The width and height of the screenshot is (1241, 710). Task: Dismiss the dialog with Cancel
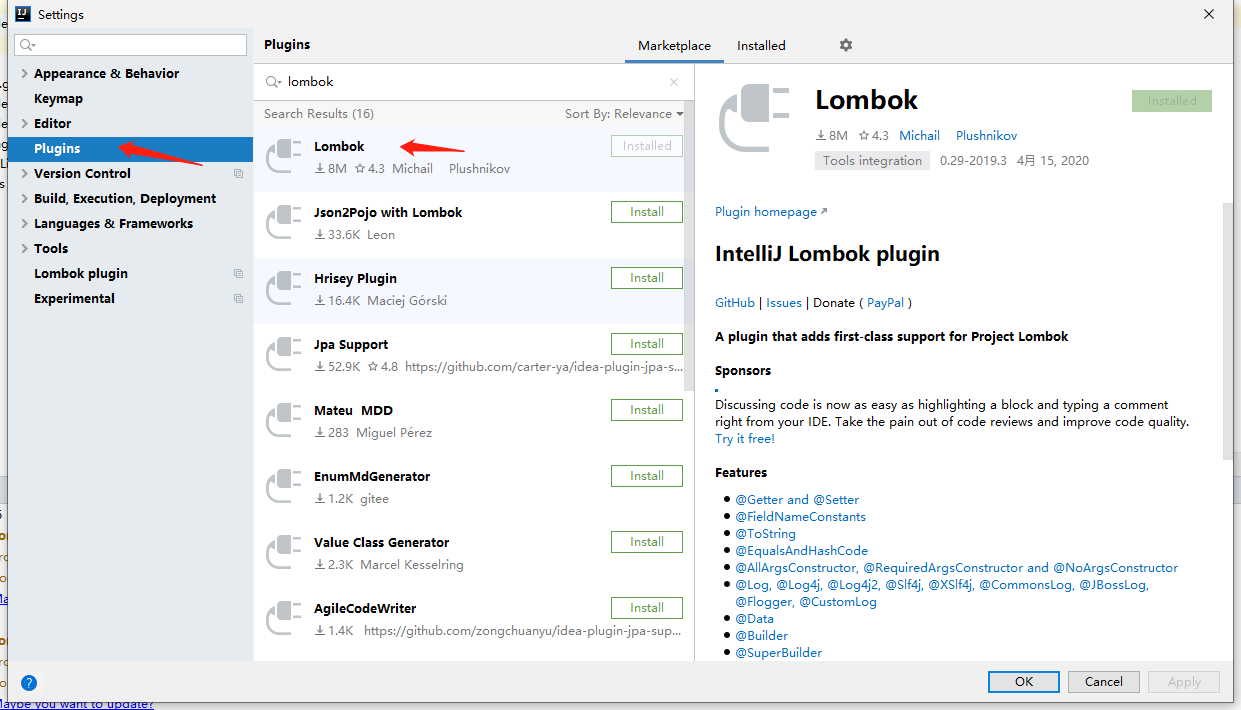[x=1103, y=682]
